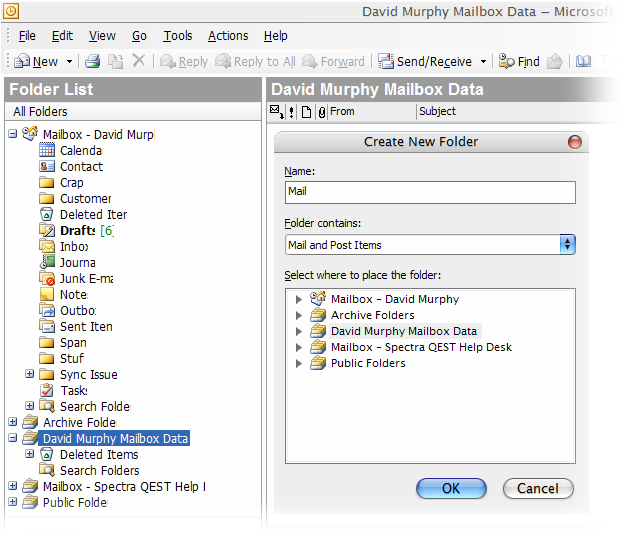The height and width of the screenshot is (546, 635).
Task: Click the Calendar folder icon
Action: [46, 150]
